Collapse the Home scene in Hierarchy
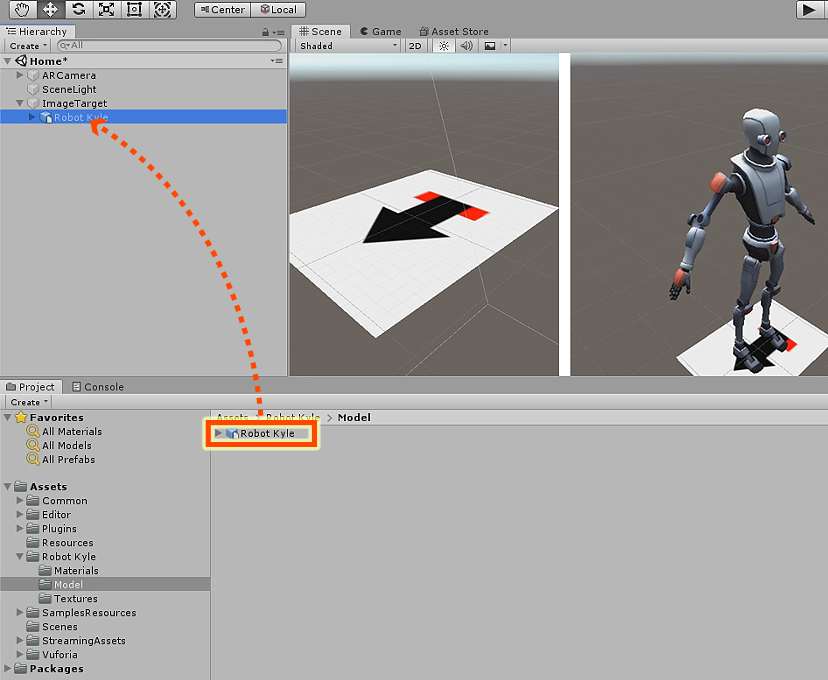Screen dimensions: 828x680 click(x=7, y=61)
